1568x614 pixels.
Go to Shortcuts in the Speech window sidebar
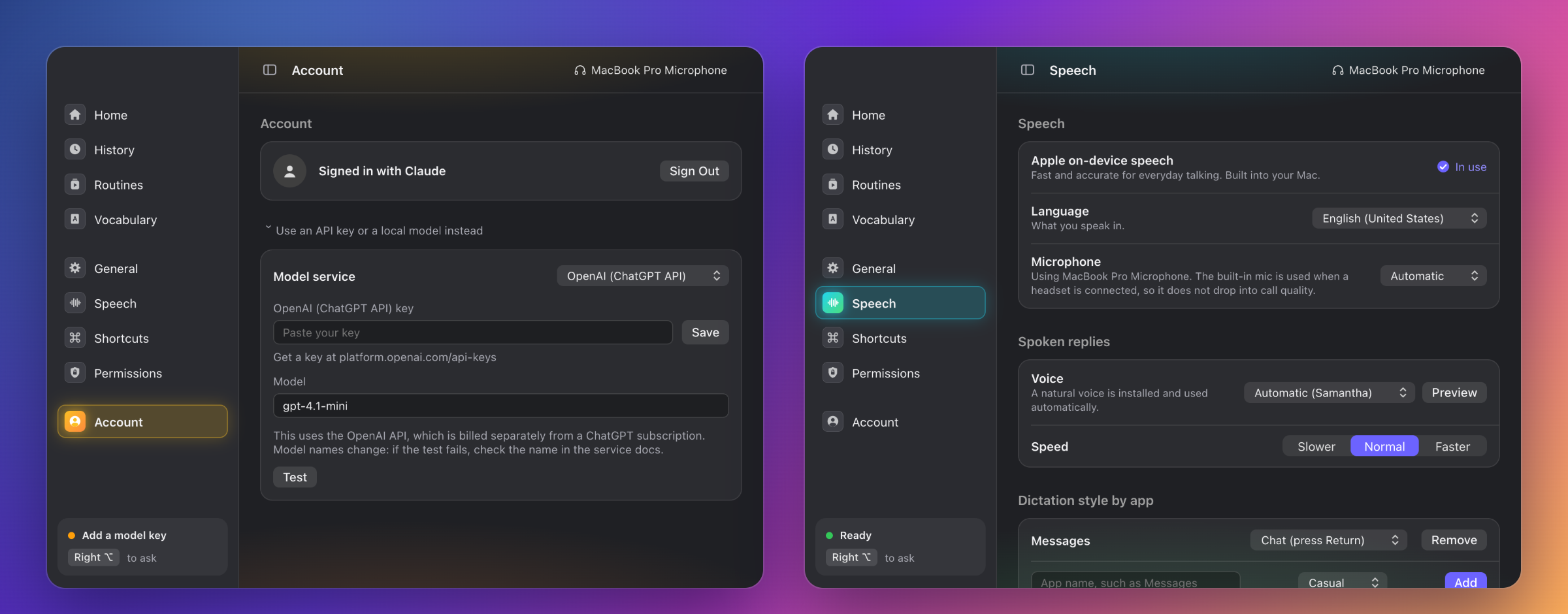(x=900, y=338)
